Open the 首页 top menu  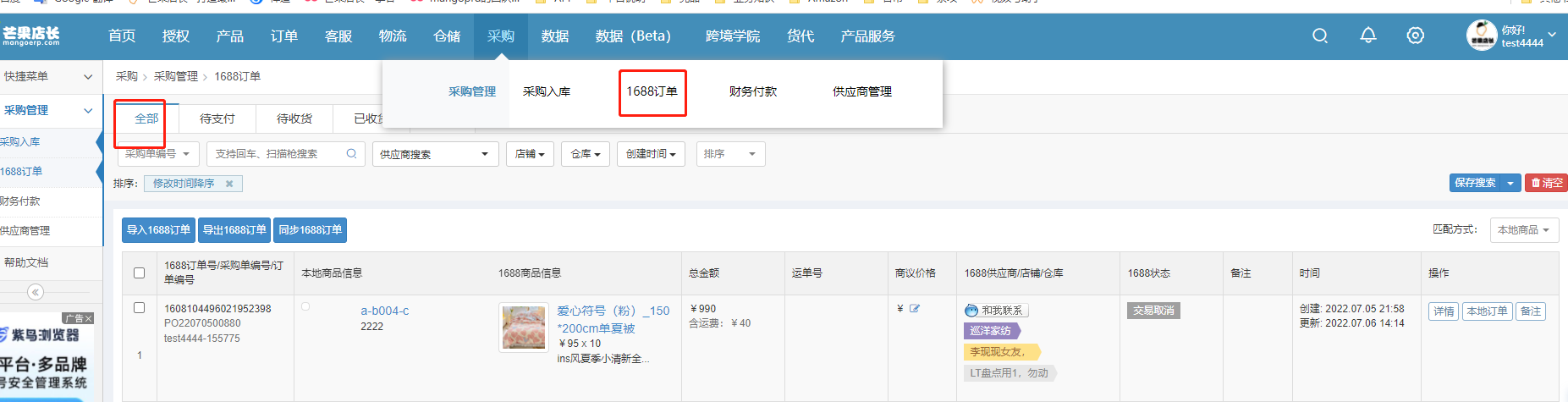122,36
